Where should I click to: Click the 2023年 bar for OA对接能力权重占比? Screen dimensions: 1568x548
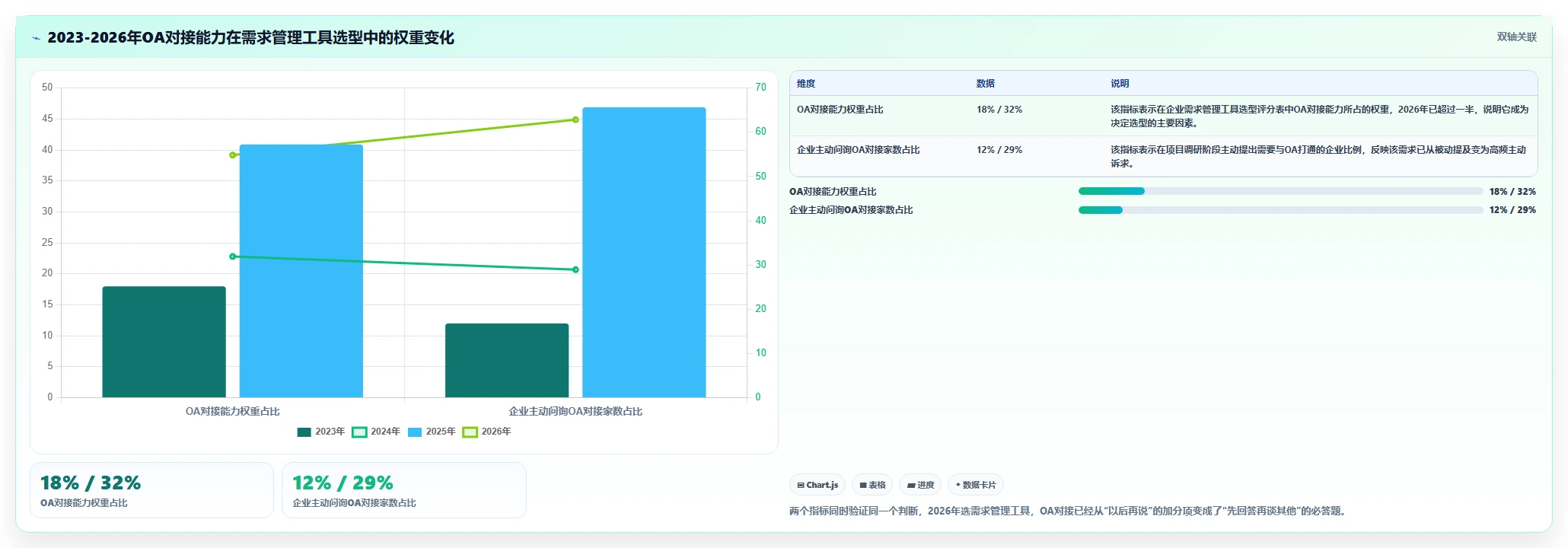click(x=164, y=342)
